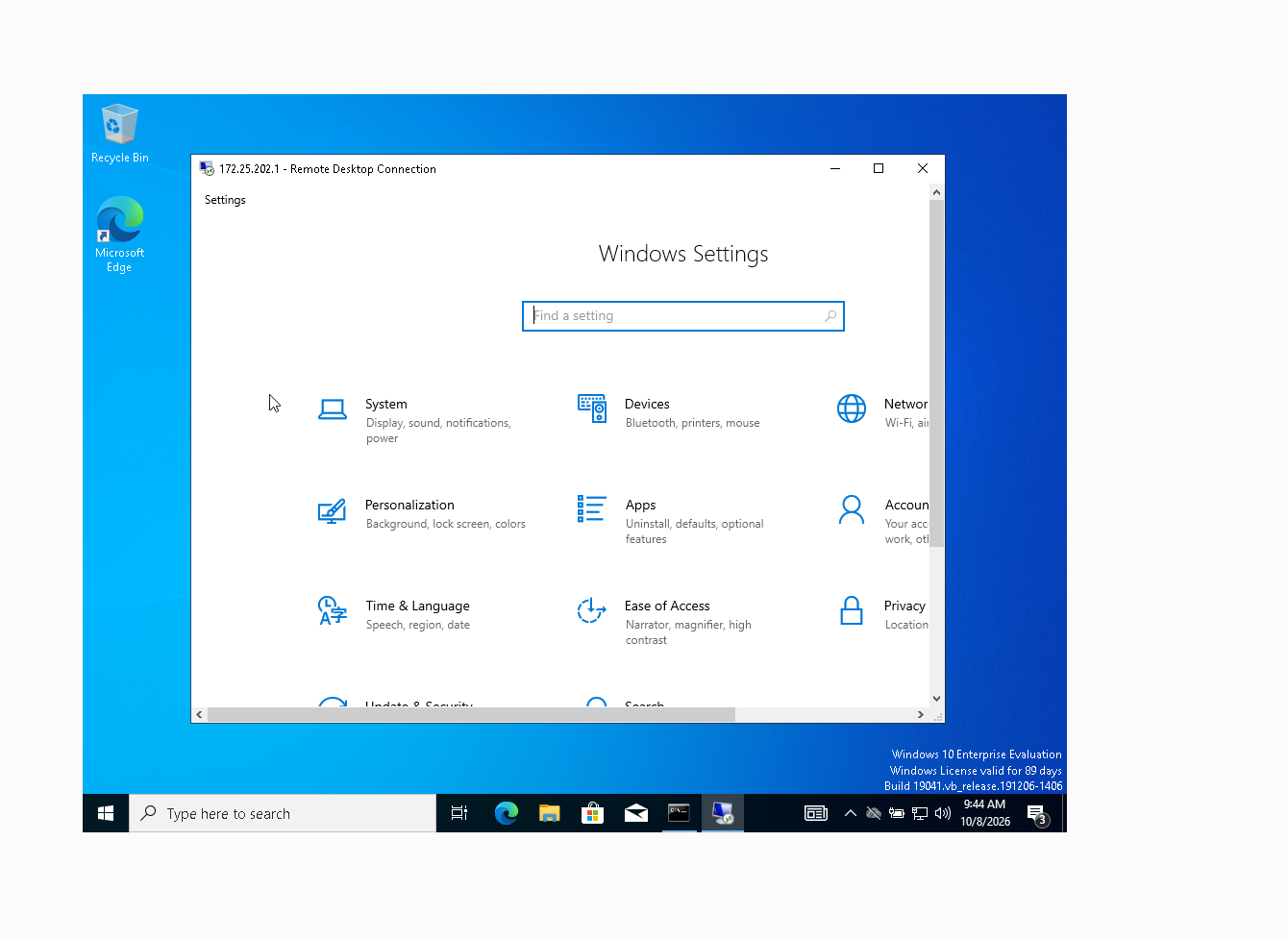Open the Windows Start menu
The image size is (1288, 940).
(106, 813)
